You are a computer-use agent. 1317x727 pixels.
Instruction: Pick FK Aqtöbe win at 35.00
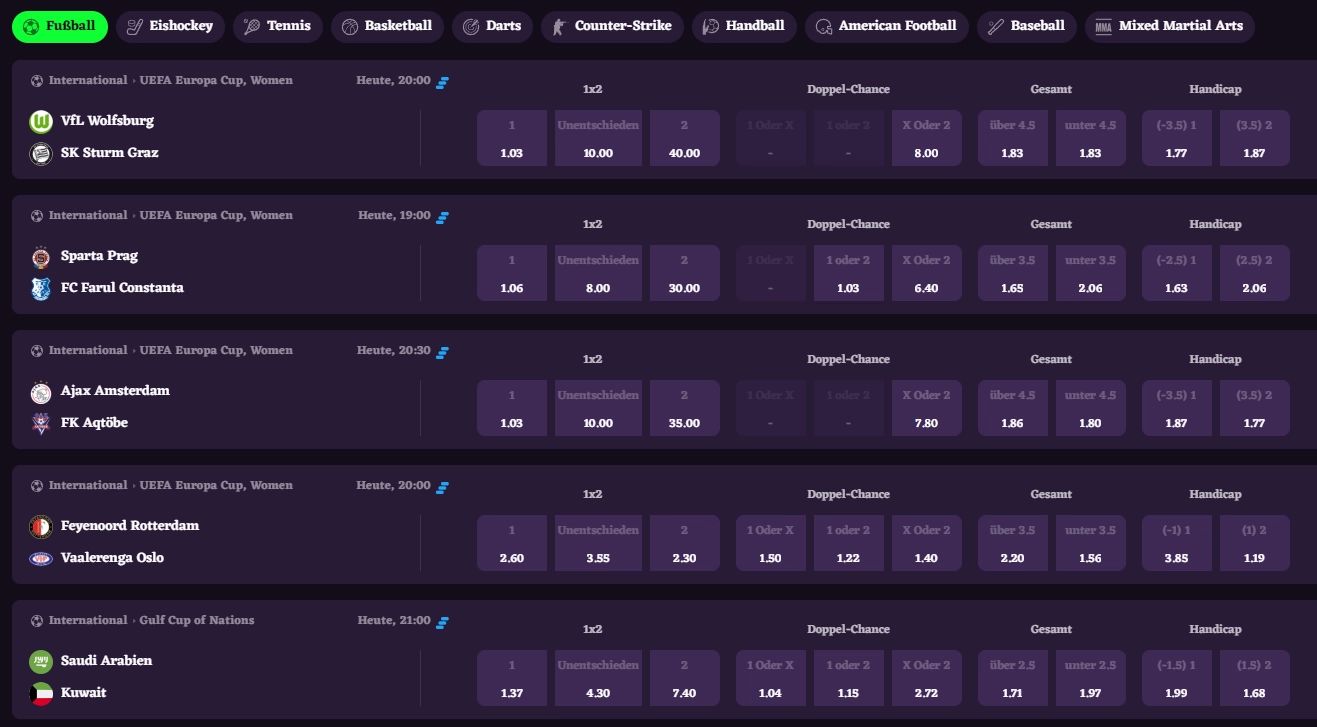(685, 408)
